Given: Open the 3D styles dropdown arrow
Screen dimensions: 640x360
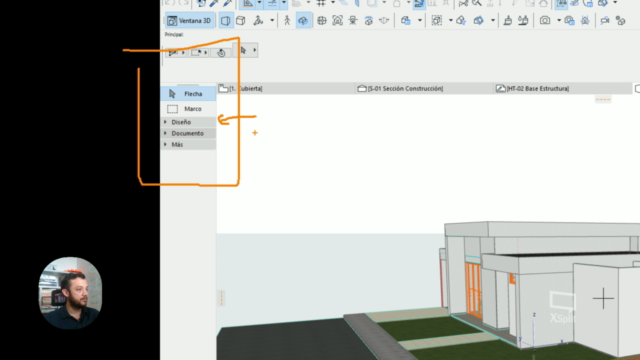Looking at the screenshot, I should coord(419,20).
